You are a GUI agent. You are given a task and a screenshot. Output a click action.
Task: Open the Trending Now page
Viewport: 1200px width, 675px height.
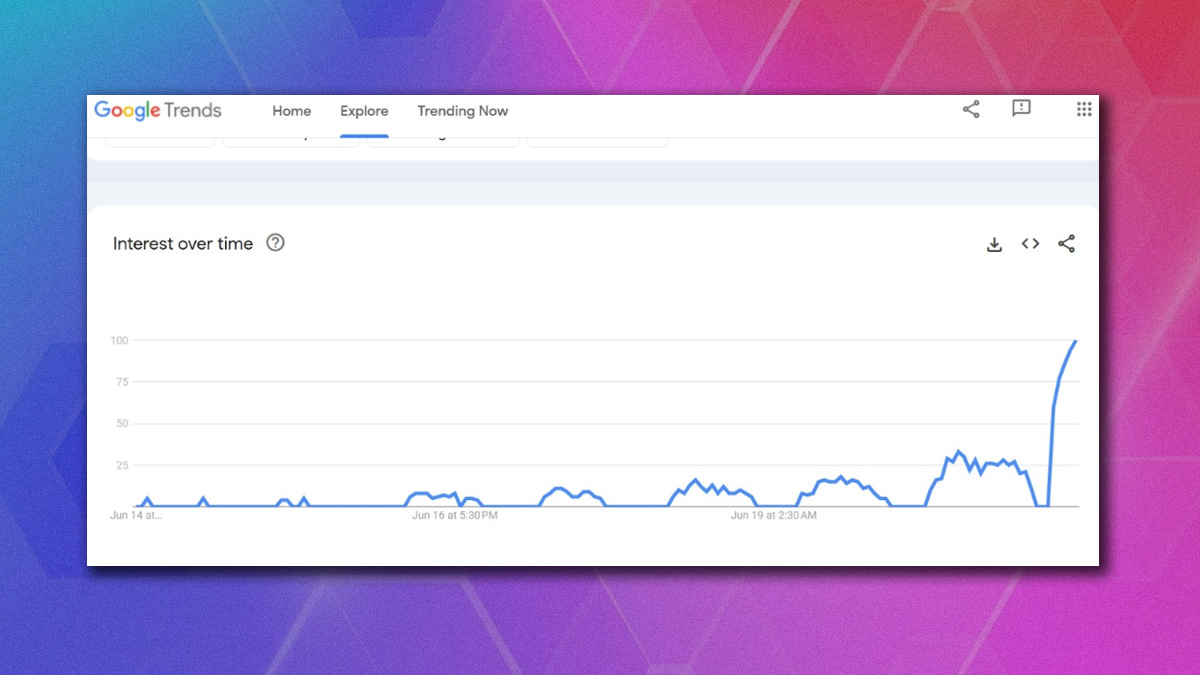(462, 111)
